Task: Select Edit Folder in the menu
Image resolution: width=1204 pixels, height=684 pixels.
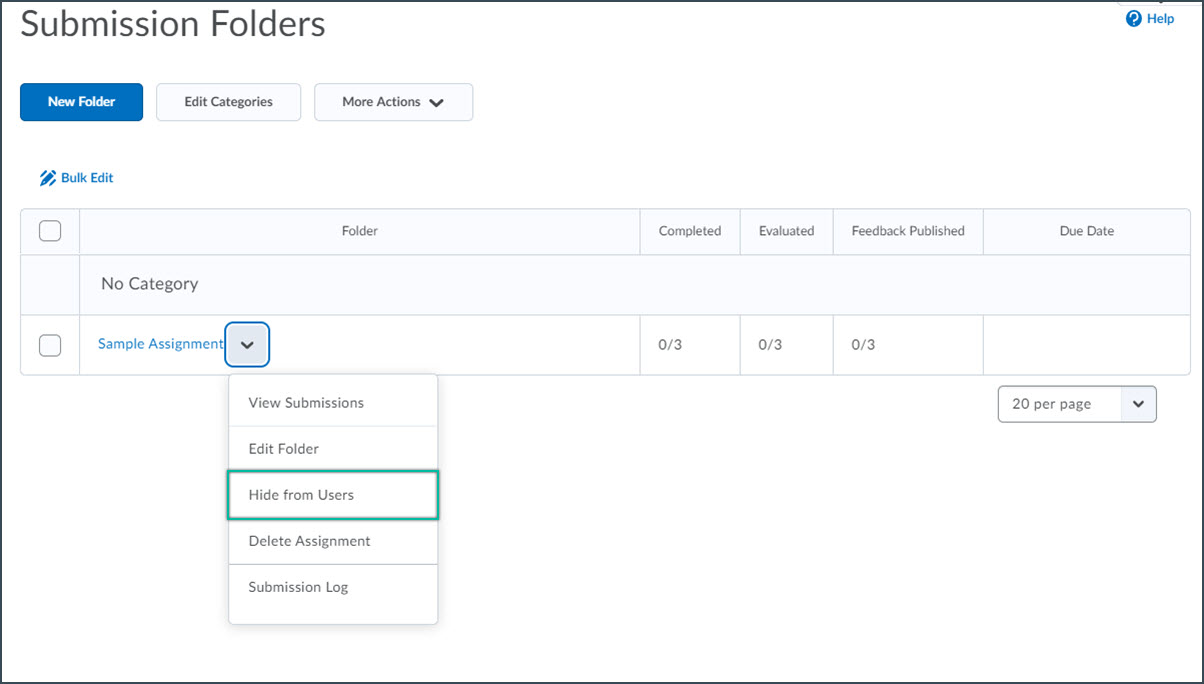Action: [x=284, y=449]
